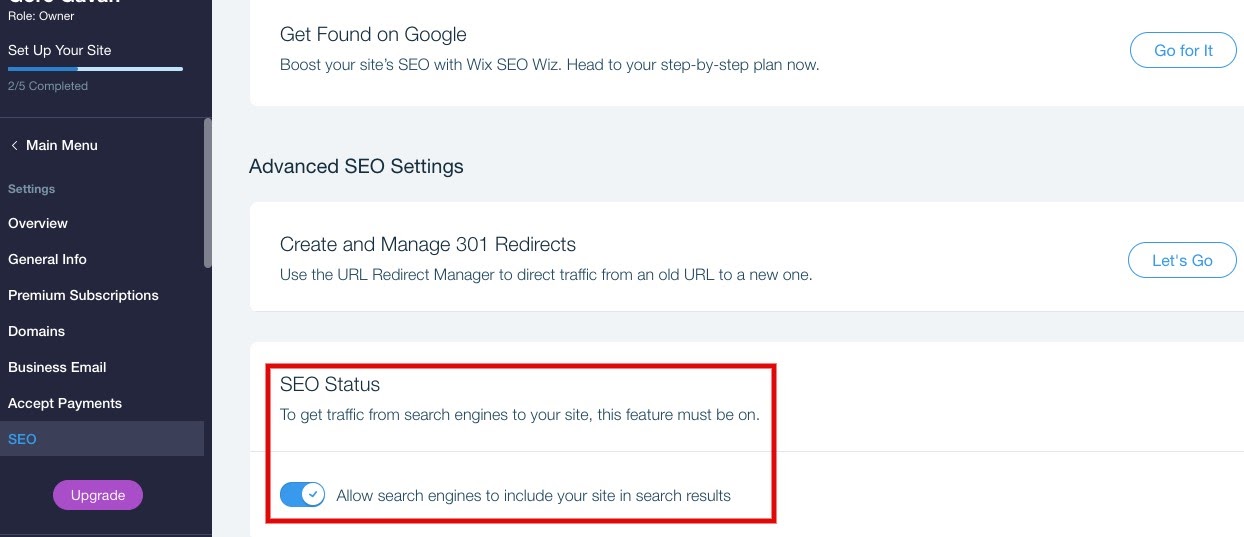Select the highlighted SEO menu item

click(x=22, y=439)
